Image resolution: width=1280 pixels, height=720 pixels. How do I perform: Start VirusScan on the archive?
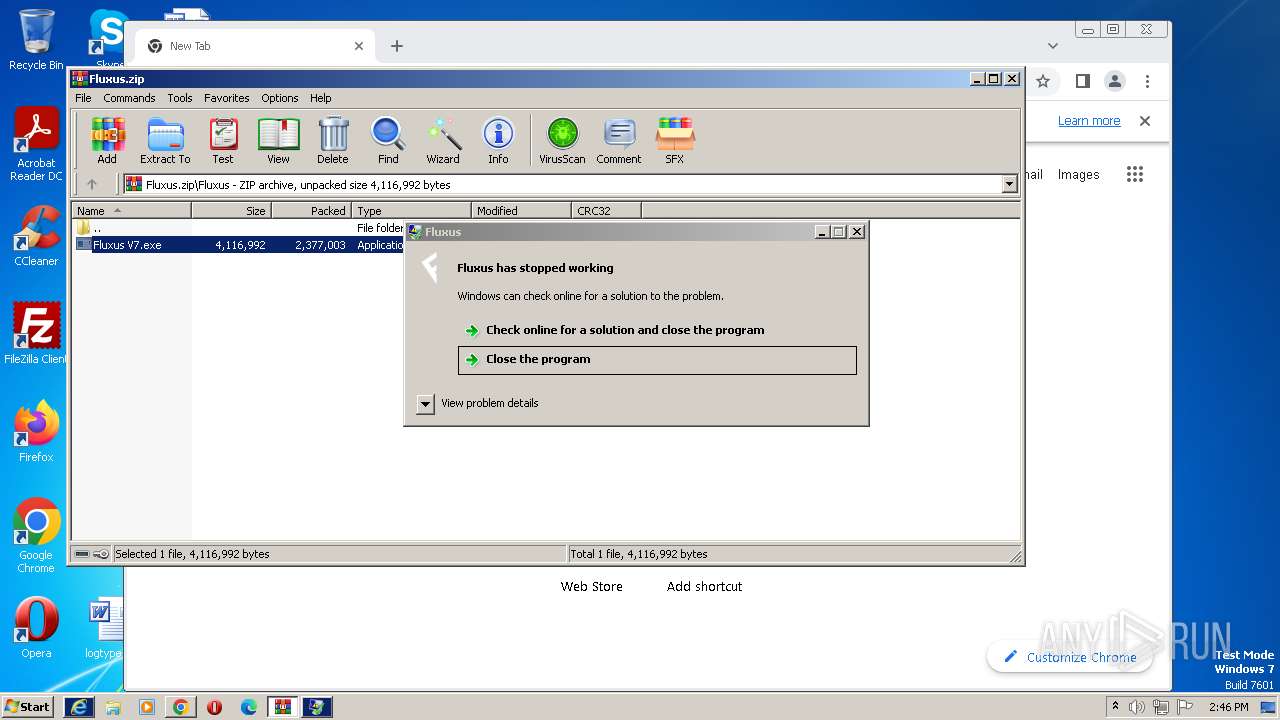pos(562,140)
